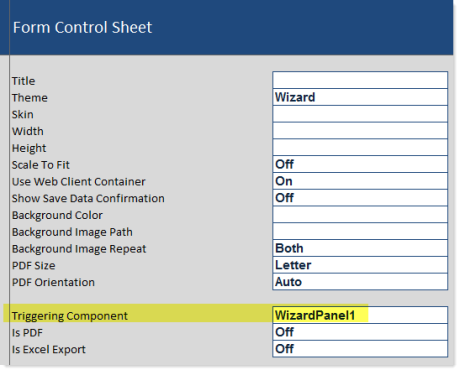Select the Height value cell

(x=360, y=147)
